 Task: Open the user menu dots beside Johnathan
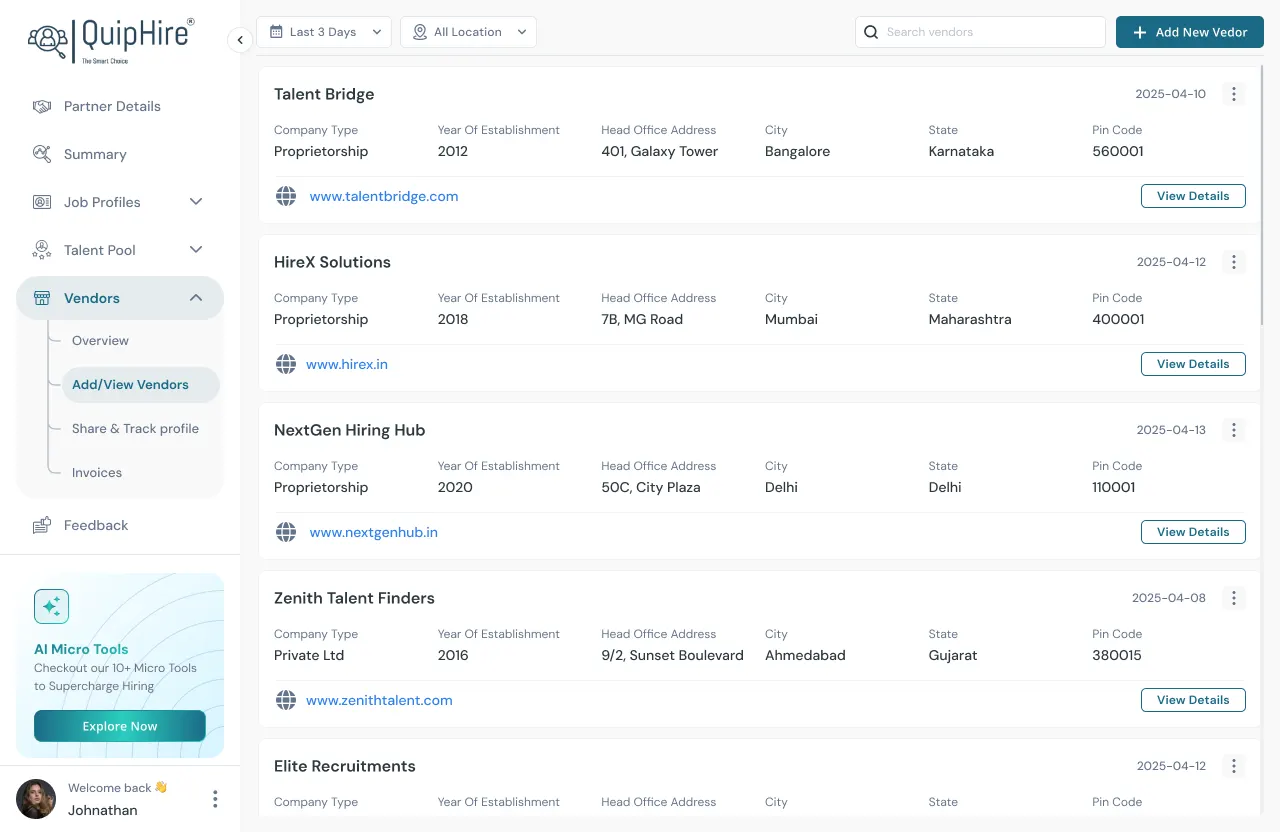pos(215,799)
